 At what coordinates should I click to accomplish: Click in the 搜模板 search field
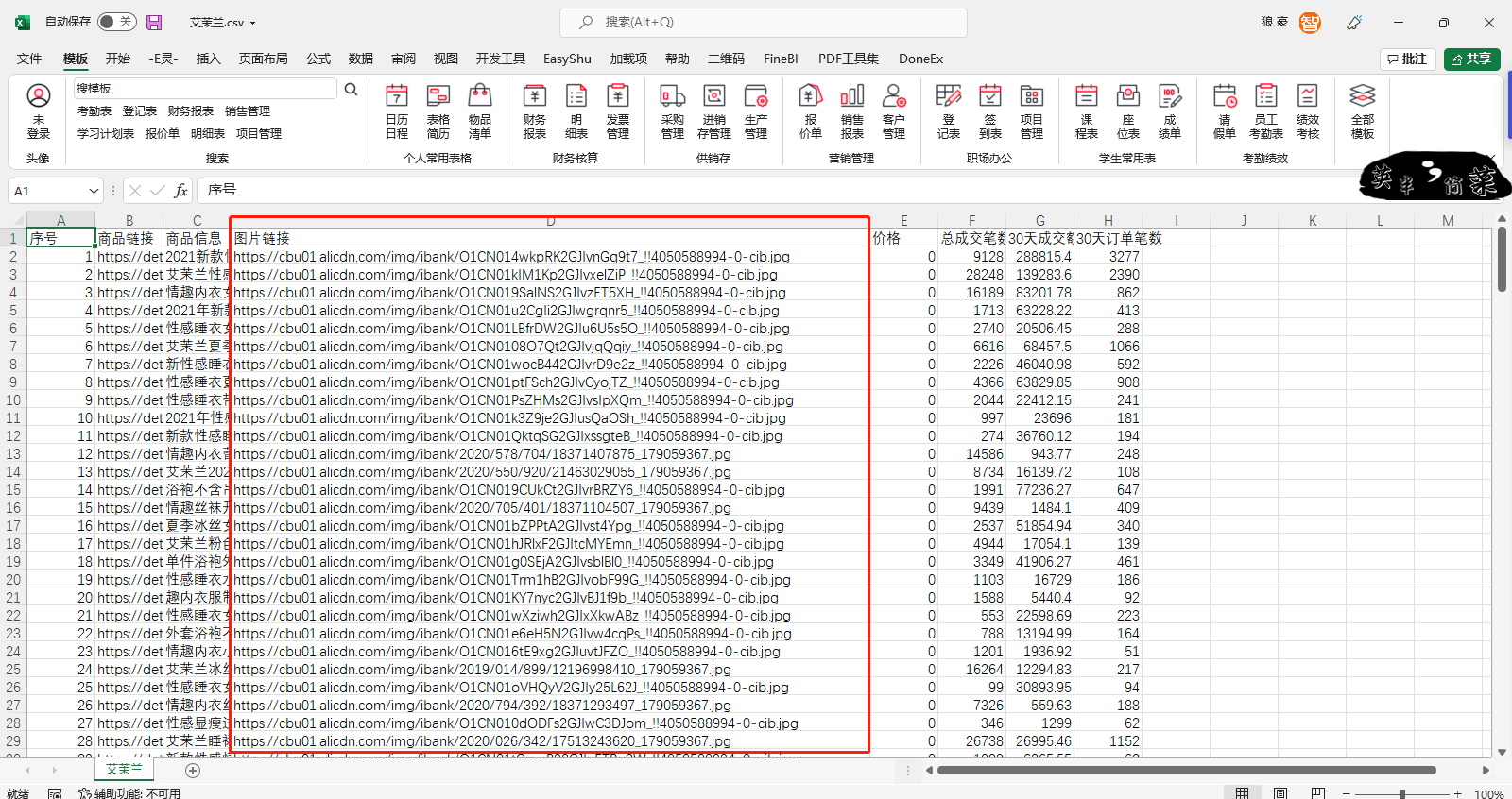coord(205,89)
